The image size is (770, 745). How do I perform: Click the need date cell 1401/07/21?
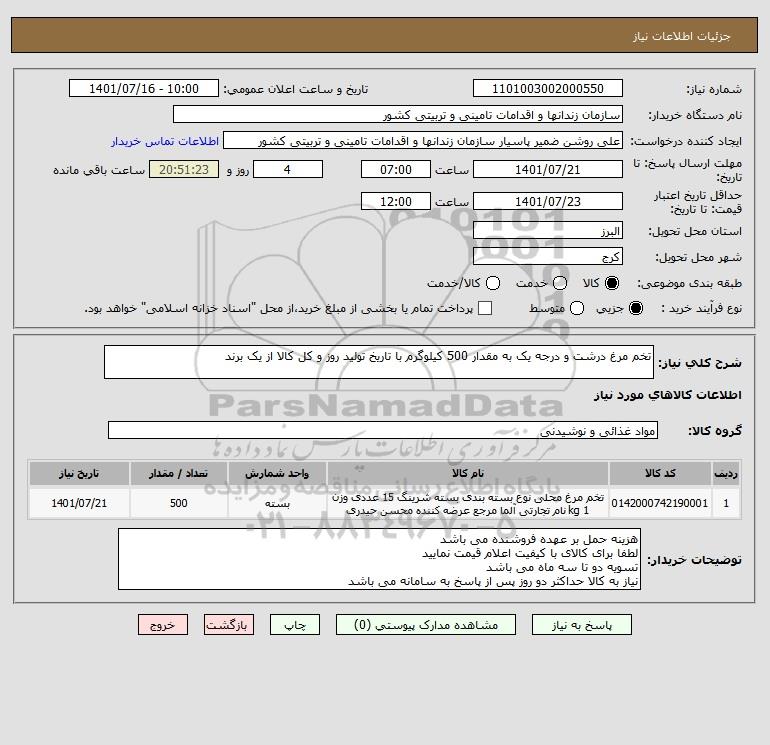click(79, 503)
